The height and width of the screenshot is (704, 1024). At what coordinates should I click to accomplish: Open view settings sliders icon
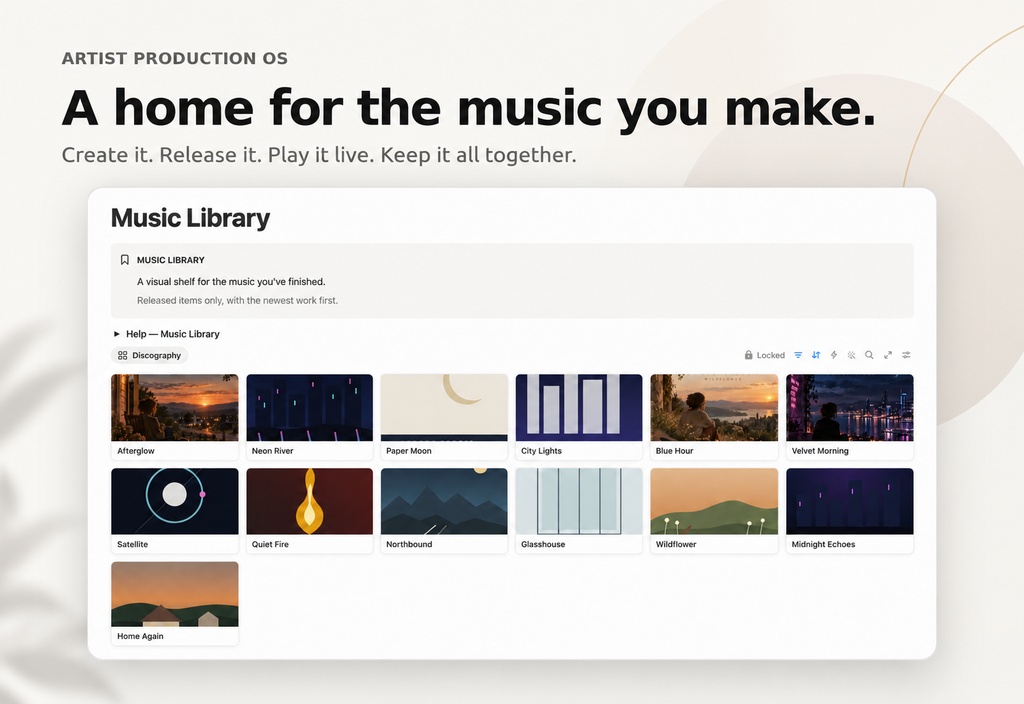906,355
